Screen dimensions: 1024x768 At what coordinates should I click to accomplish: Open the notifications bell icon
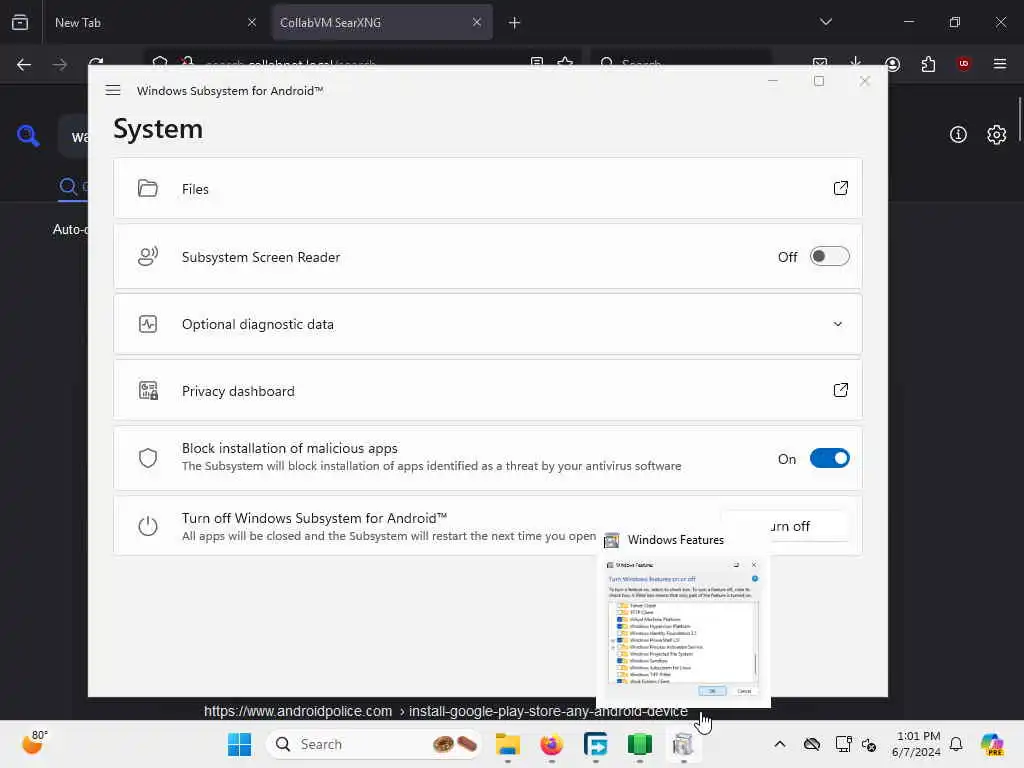(956, 744)
